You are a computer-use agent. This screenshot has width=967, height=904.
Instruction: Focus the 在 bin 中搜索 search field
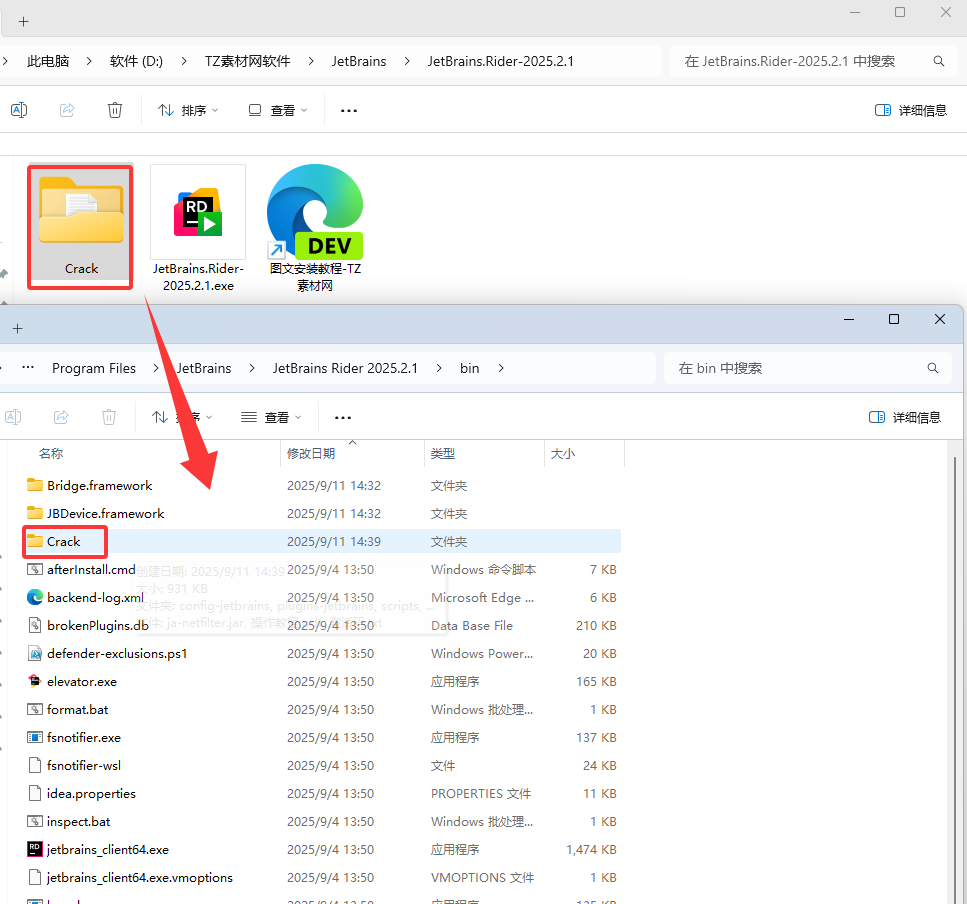coord(808,368)
